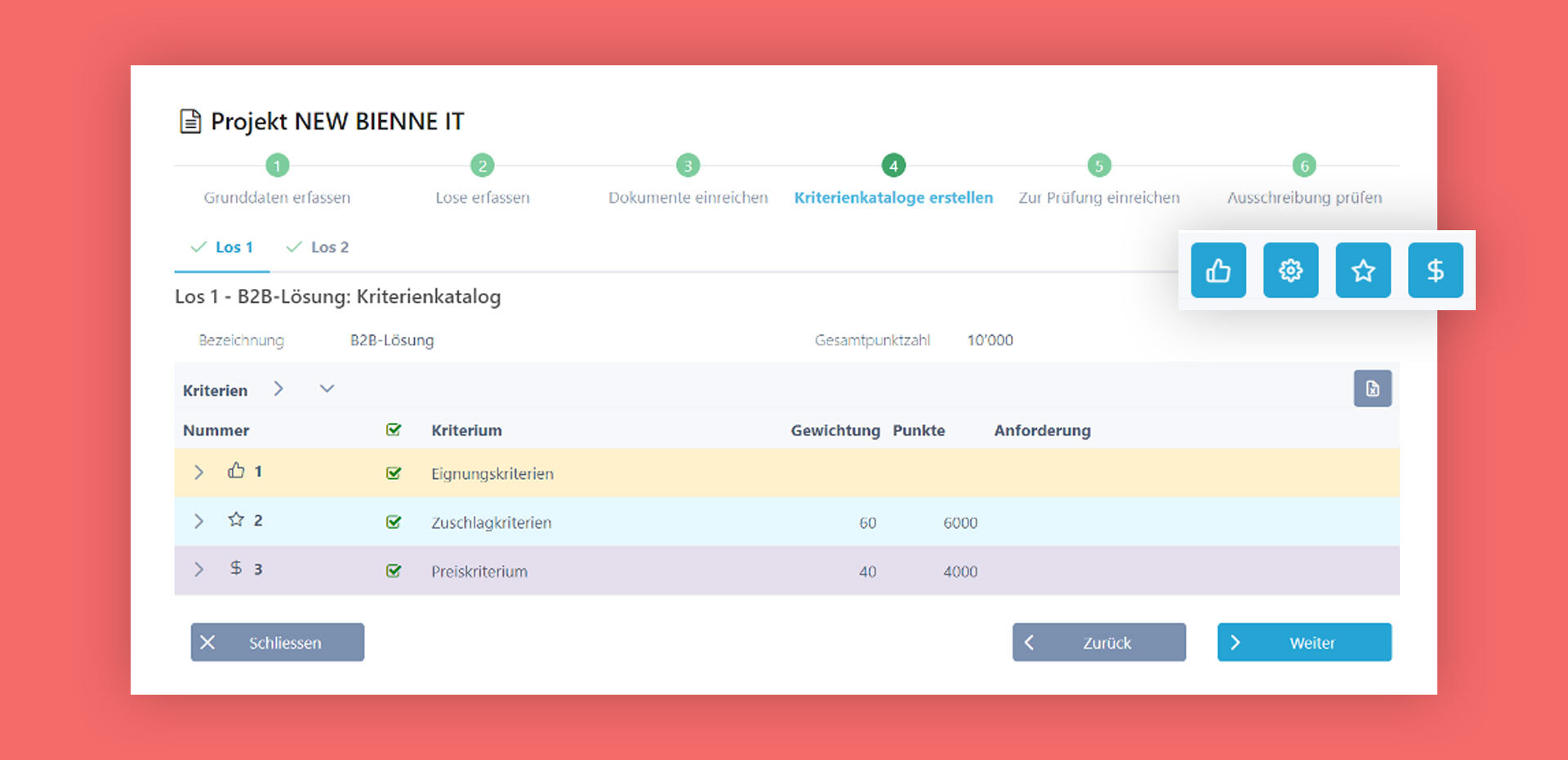
Task: Click the blue star icon button
Action: (x=1363, y=270)
